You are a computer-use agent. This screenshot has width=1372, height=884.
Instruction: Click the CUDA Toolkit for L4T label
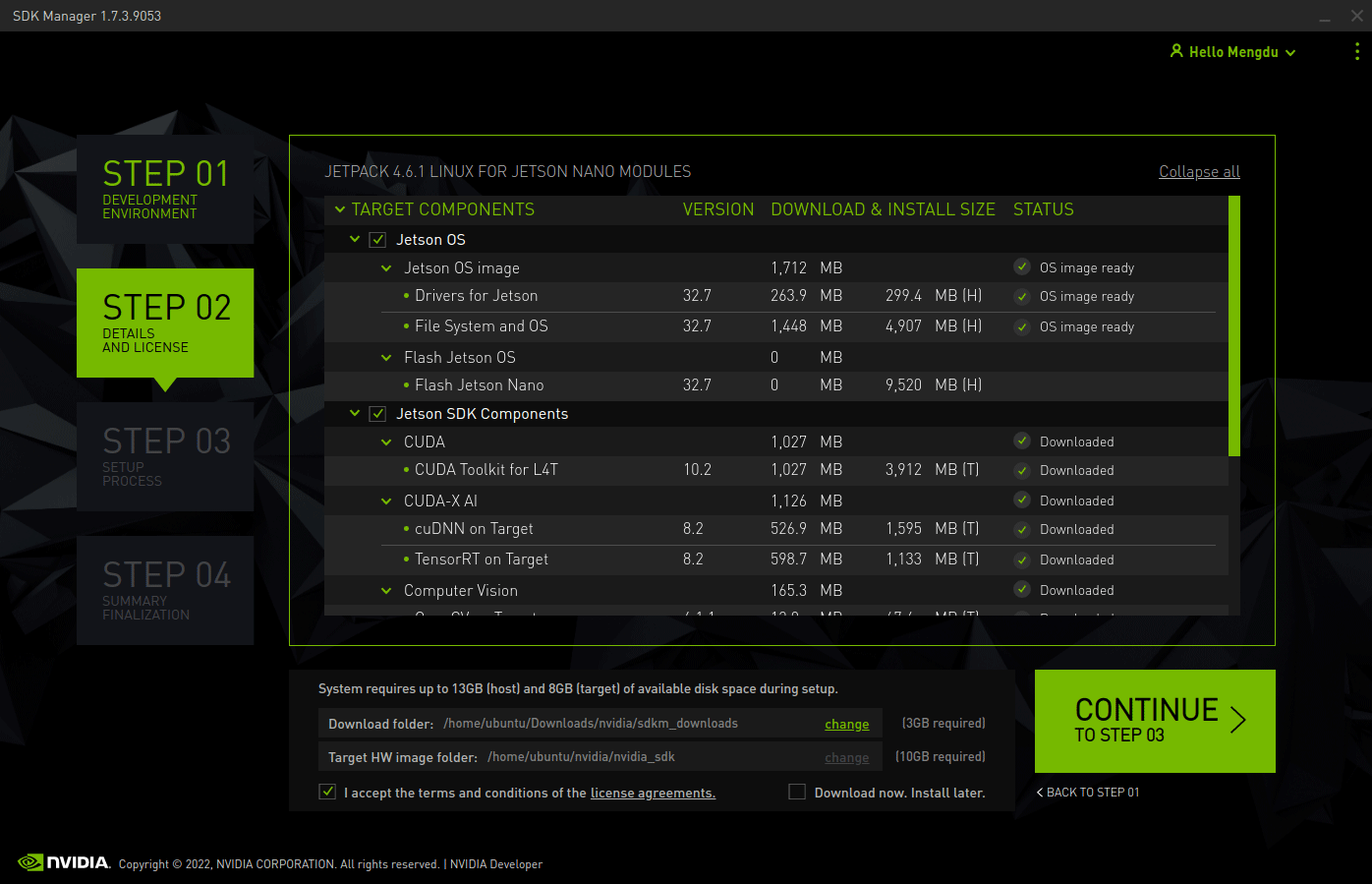(x=486, y=469)
